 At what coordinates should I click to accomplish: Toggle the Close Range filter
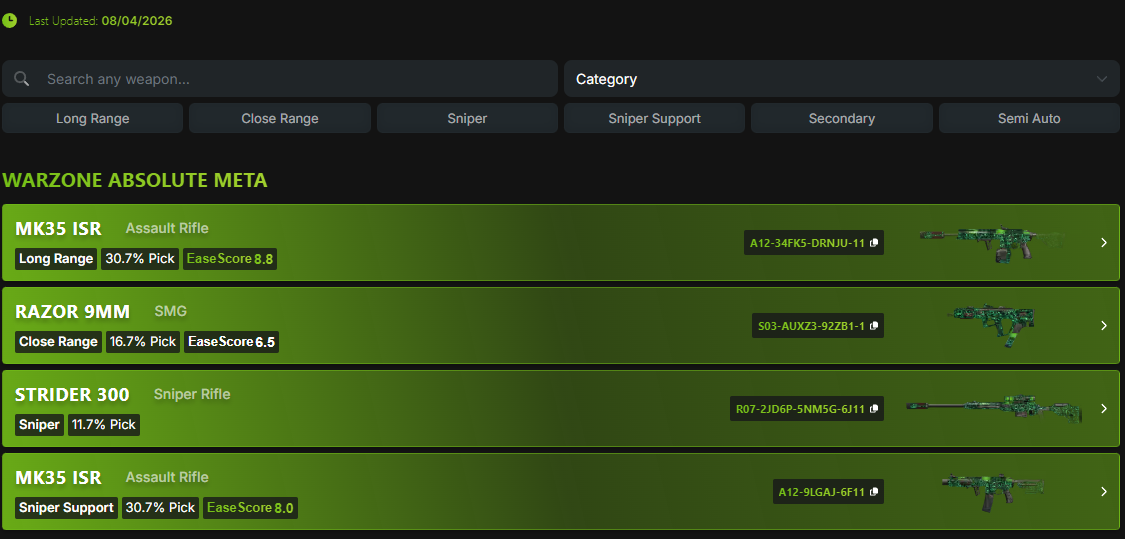click(280, 118)
